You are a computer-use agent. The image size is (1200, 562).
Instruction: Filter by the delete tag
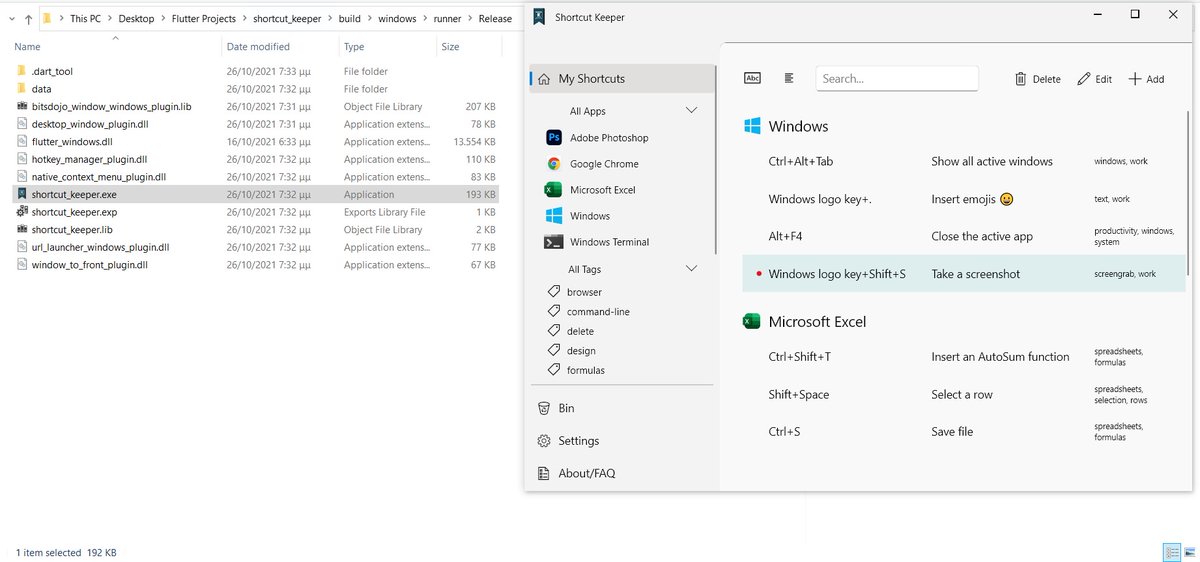pos(580,331)
